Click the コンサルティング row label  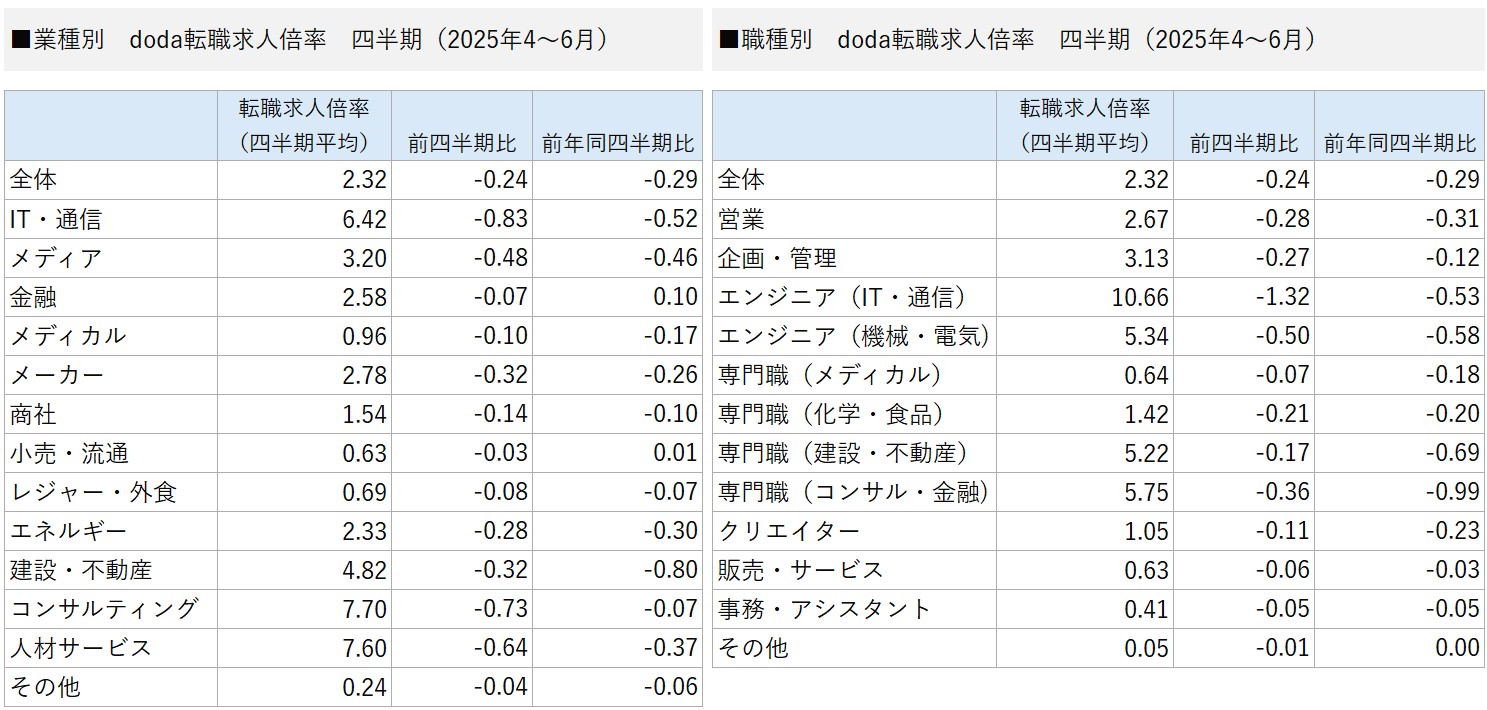(x=104, y=609)
